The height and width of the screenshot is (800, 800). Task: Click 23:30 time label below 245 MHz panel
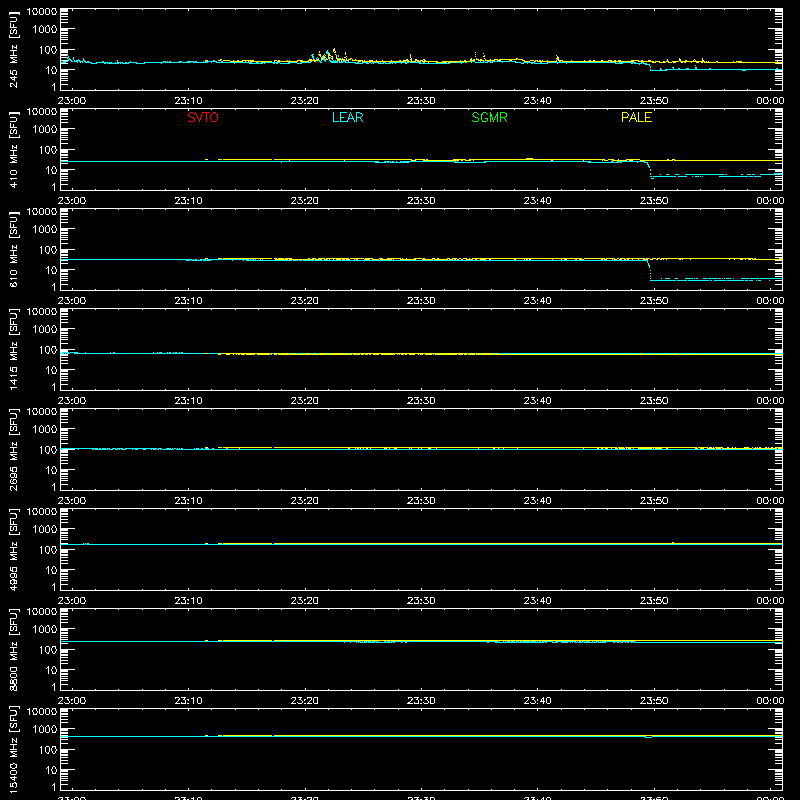(421, 101)
